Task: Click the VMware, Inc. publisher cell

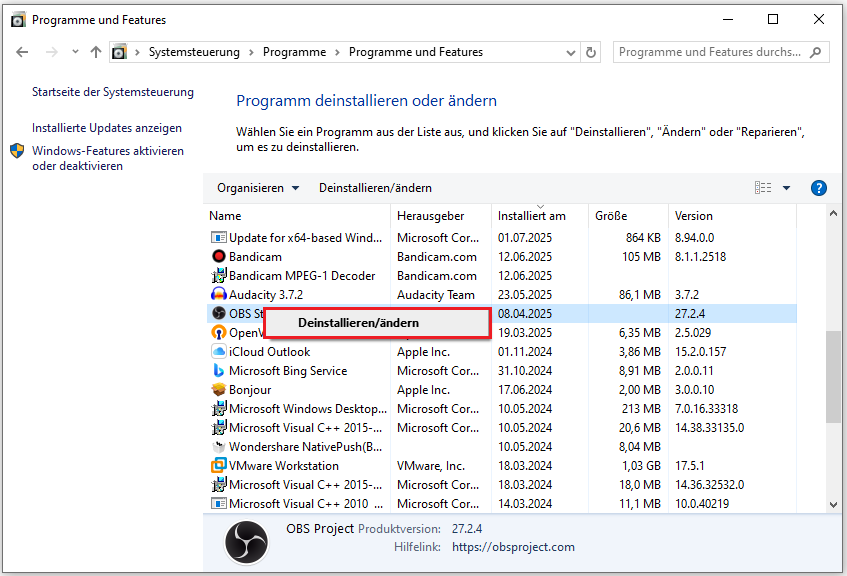Action: (x=431, y=465)
